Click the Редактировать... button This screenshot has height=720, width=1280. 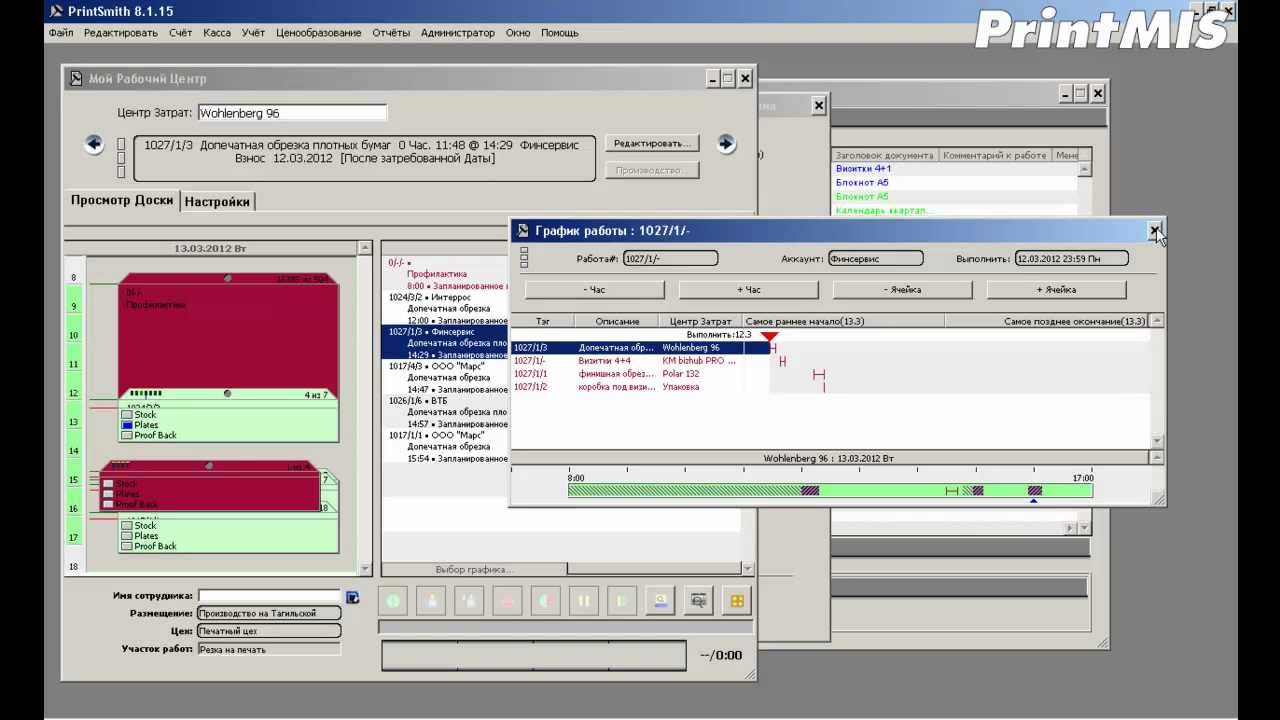(652, 143)
